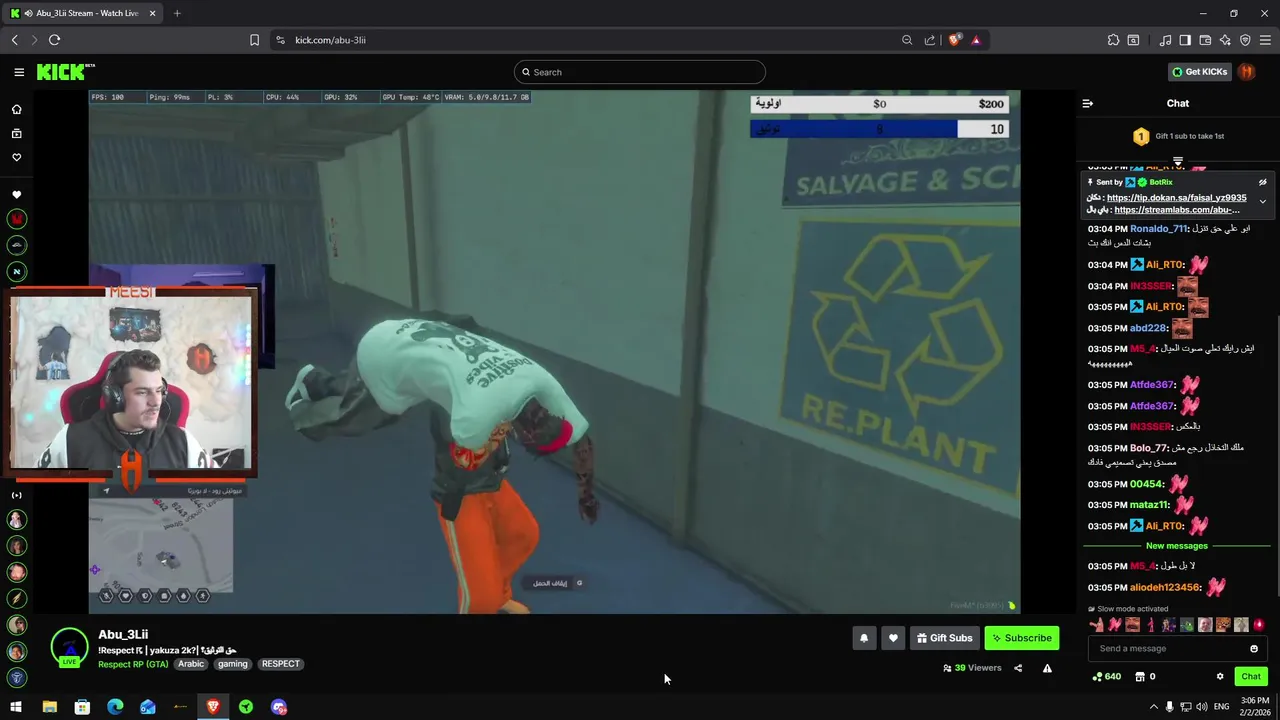This screenshot has height=720, width=1280.
Task: Click the Gift Subs button
Action: 944,638
